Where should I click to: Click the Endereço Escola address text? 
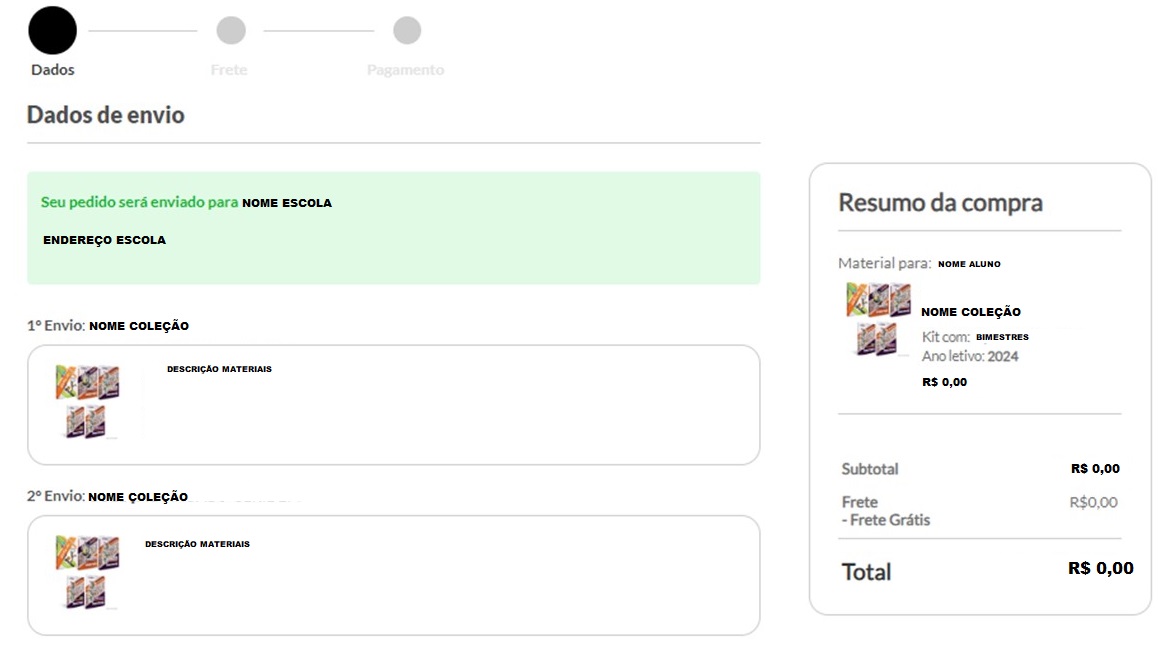point(105,240)
